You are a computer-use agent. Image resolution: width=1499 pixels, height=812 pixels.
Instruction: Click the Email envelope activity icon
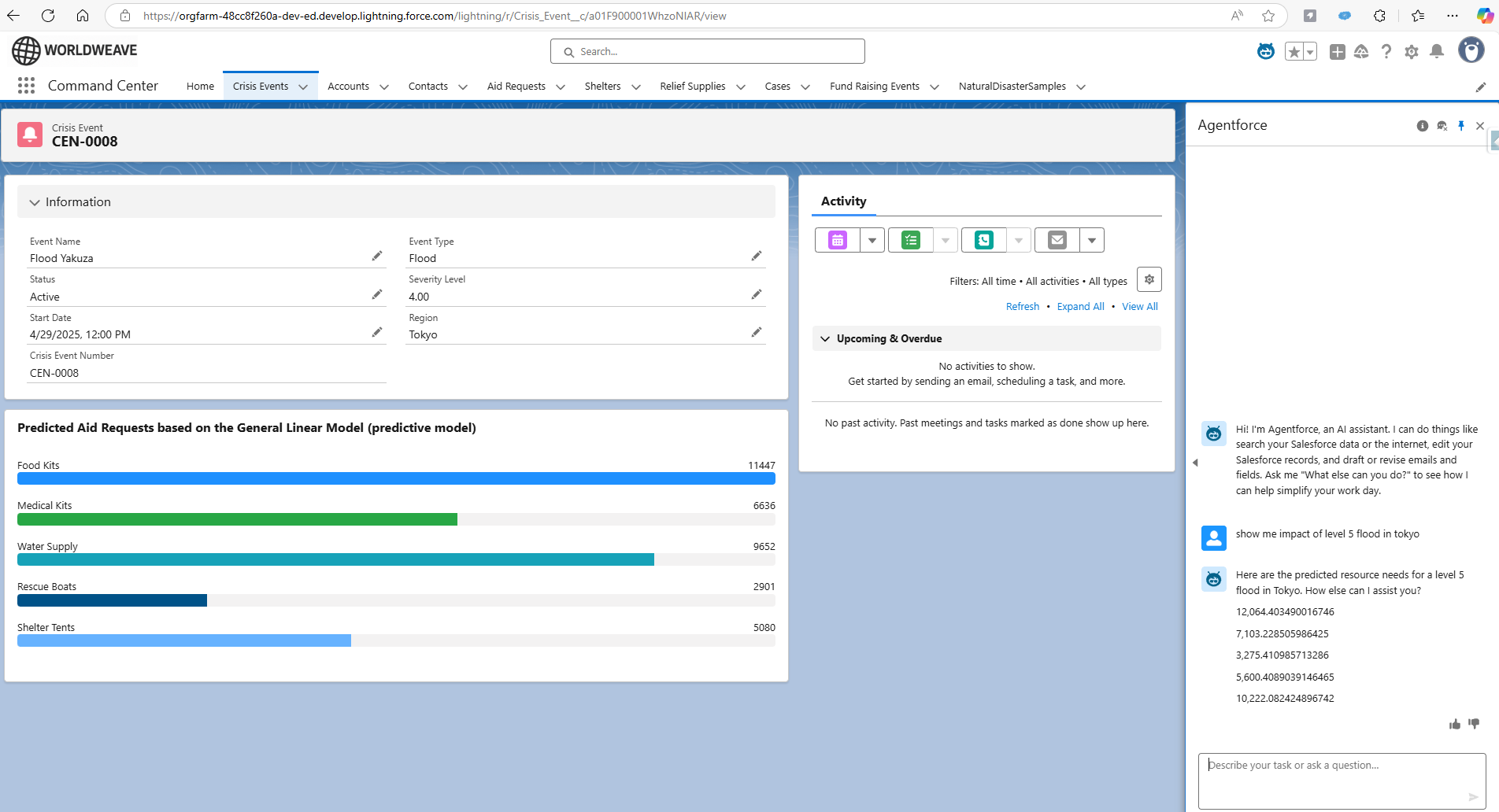[1057, 240]
